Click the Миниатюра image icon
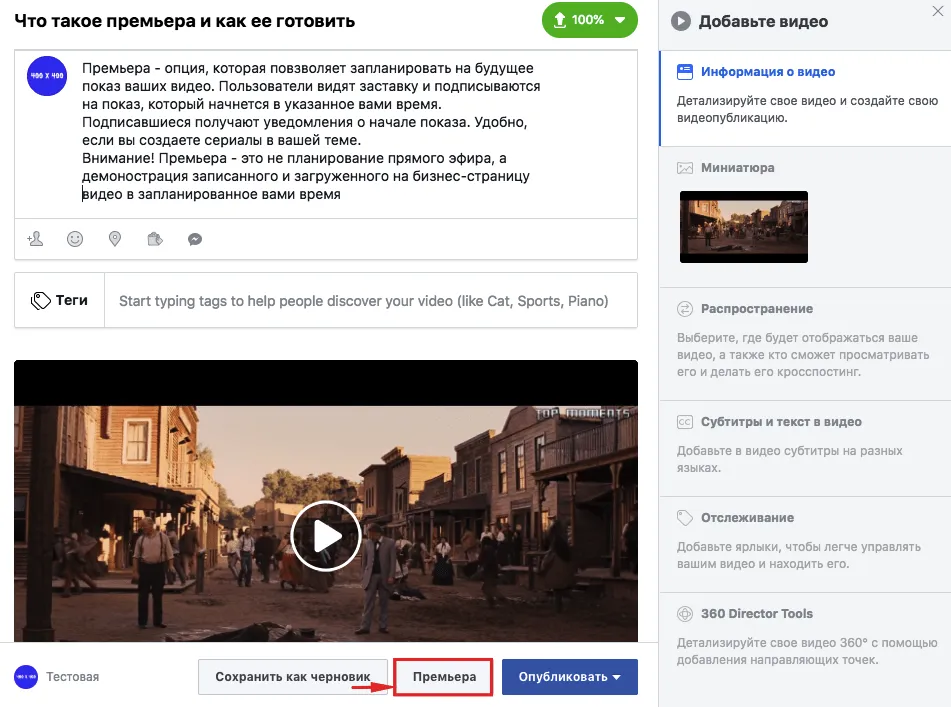This screenshot has height=707, width=951. click(x=685, y=168)
